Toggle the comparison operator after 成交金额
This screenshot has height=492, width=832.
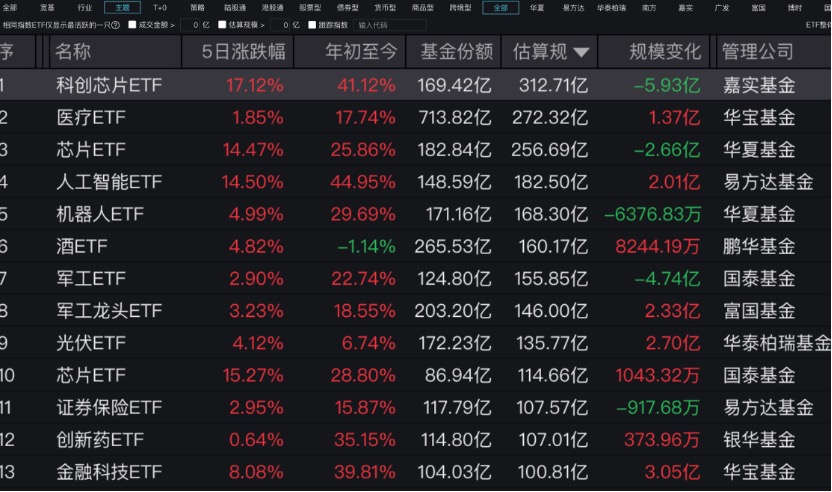pos(172,25)
